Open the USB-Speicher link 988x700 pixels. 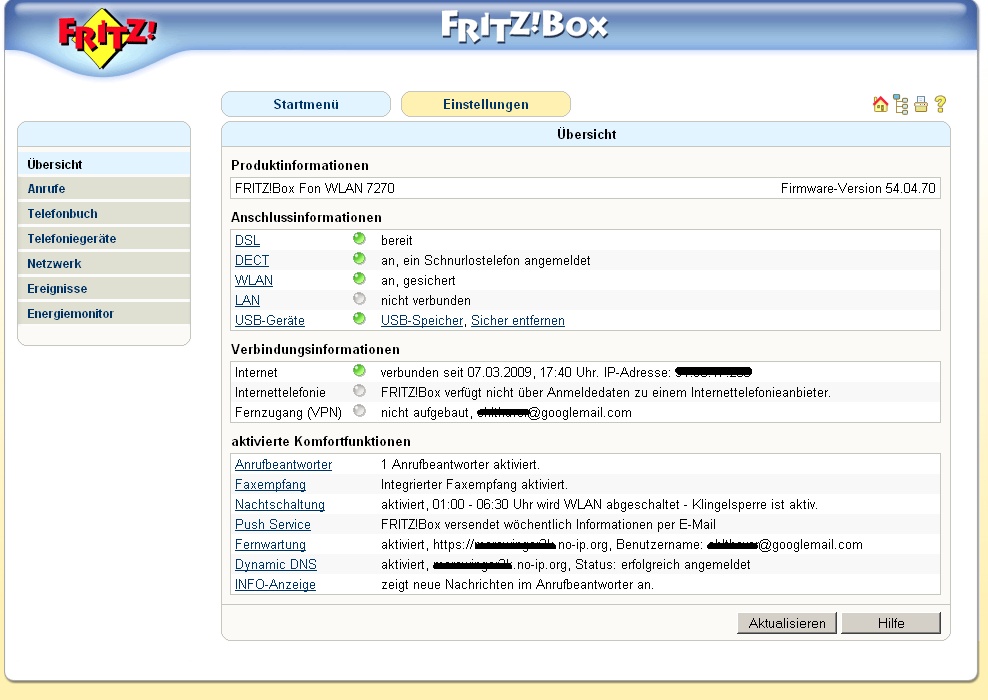[422, 321]
